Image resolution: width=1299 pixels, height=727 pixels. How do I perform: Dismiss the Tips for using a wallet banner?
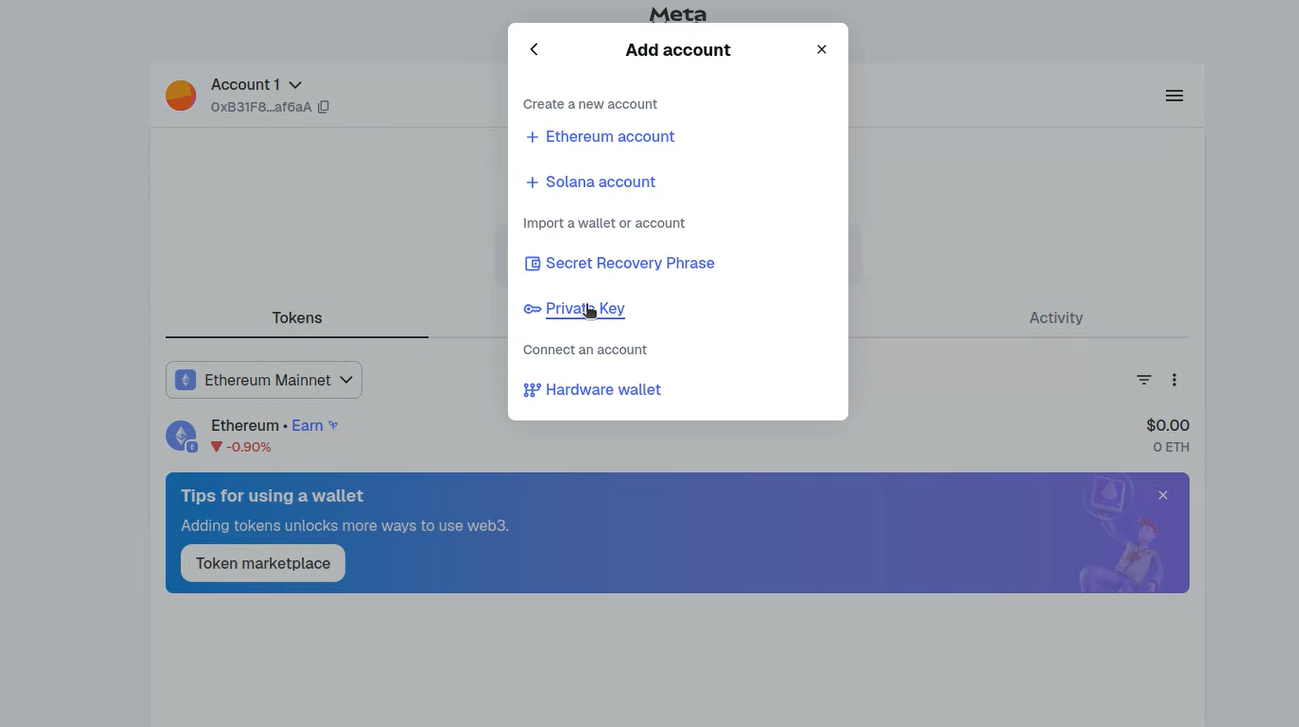click(x=1163, y=495)
